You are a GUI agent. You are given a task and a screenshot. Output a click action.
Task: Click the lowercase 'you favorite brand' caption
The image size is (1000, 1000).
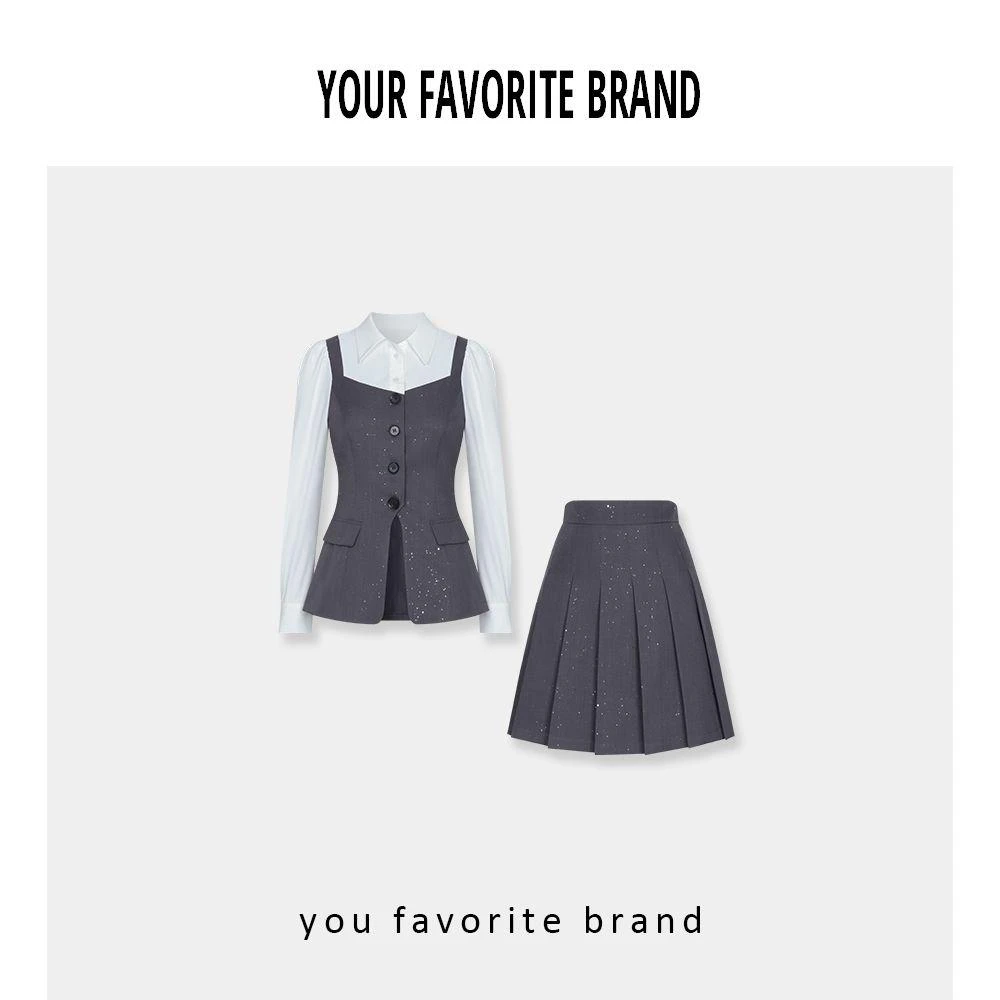(x=501, y=921)
